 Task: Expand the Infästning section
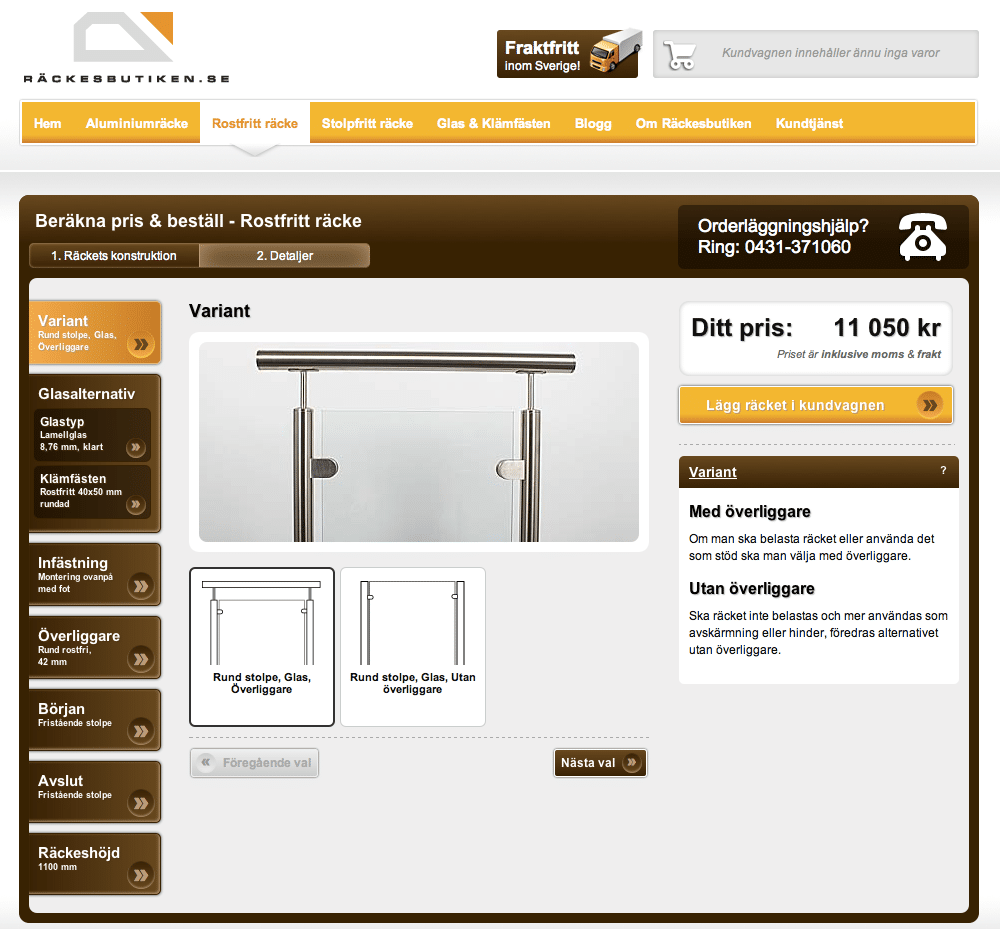pos(95,575)
